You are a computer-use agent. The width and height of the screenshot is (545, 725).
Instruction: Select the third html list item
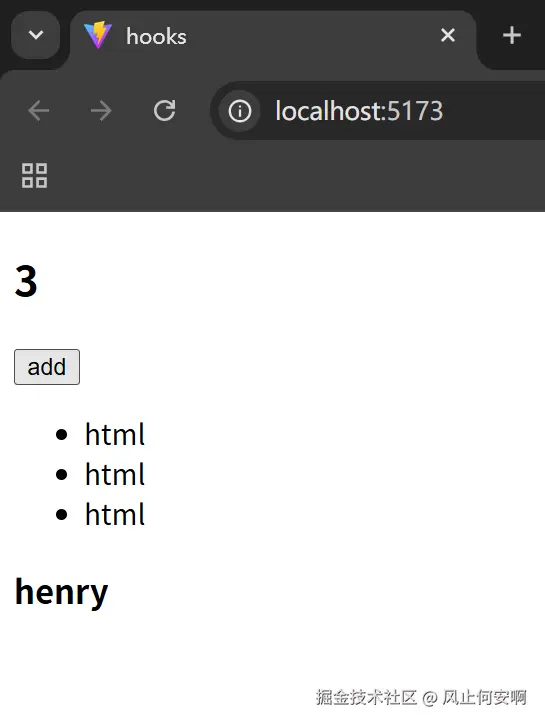pos(115,515)
